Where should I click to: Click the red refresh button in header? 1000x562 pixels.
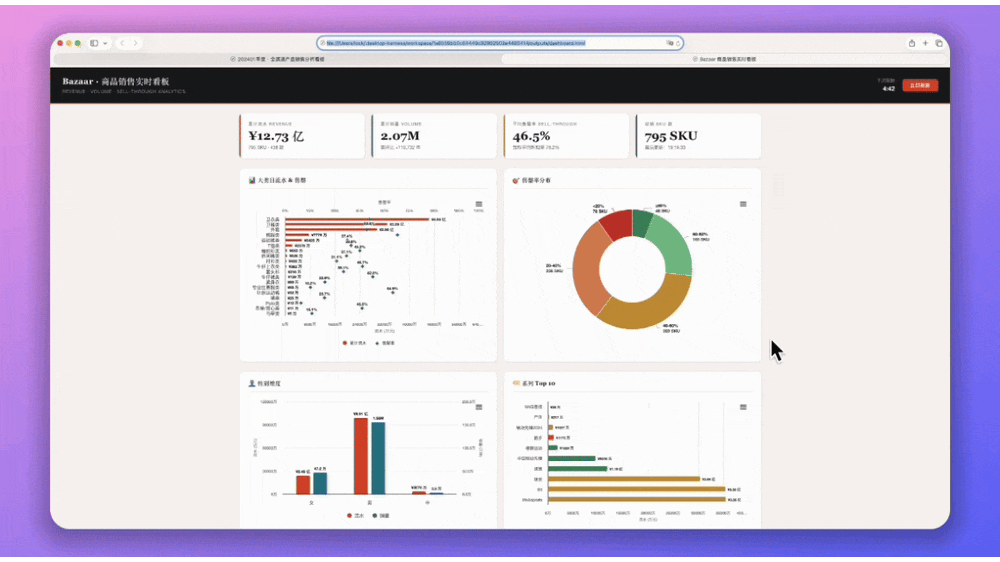point(920,85)
